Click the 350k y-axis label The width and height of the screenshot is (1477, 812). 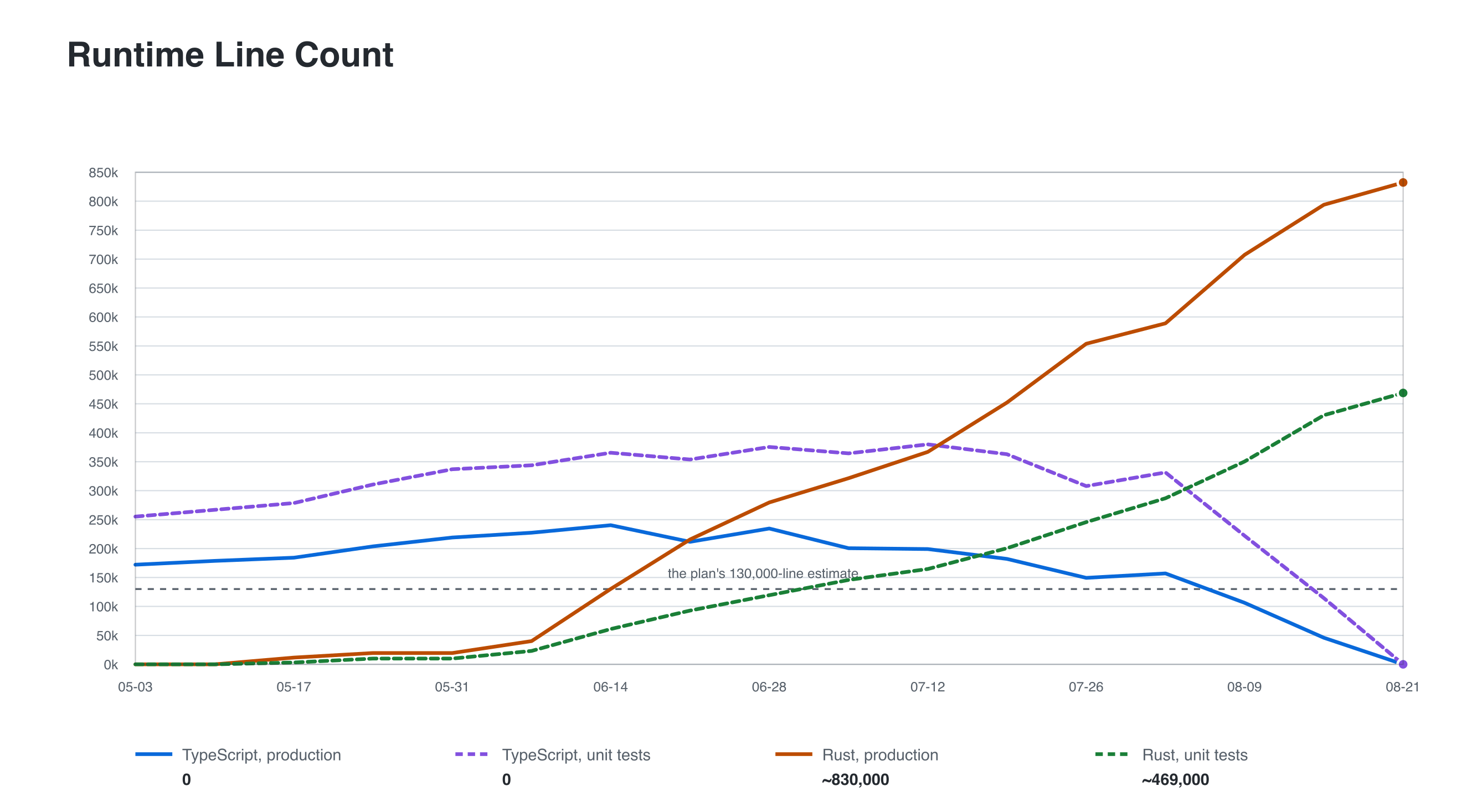(x=103, y=462)
